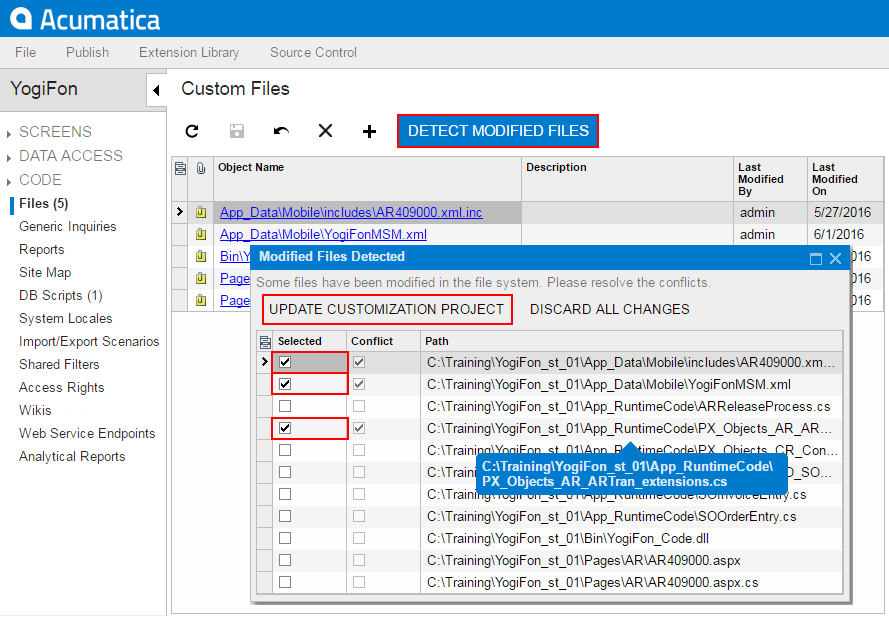This screenshot has height=617, width=889.
Task: Click the Refresh icon in Custom Files toolbar
Action: (192, 131)
